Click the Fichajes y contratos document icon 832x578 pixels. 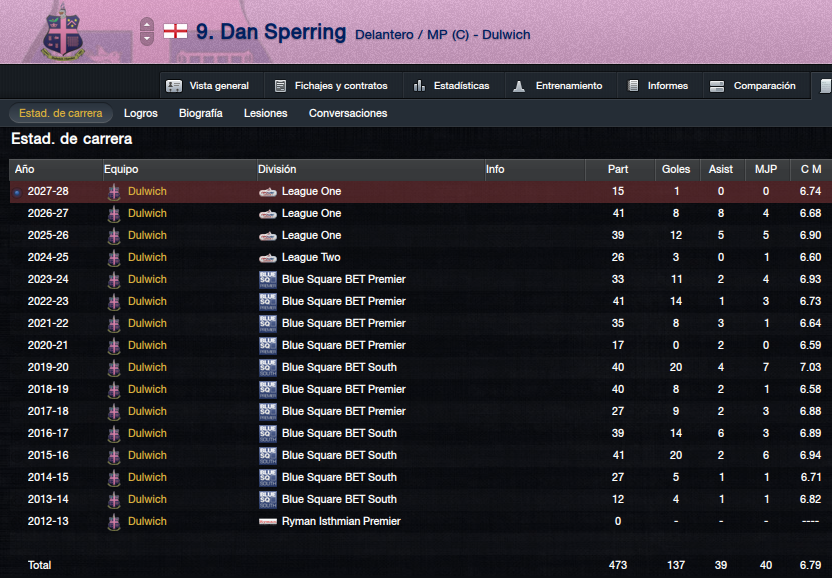click(280, 86)
